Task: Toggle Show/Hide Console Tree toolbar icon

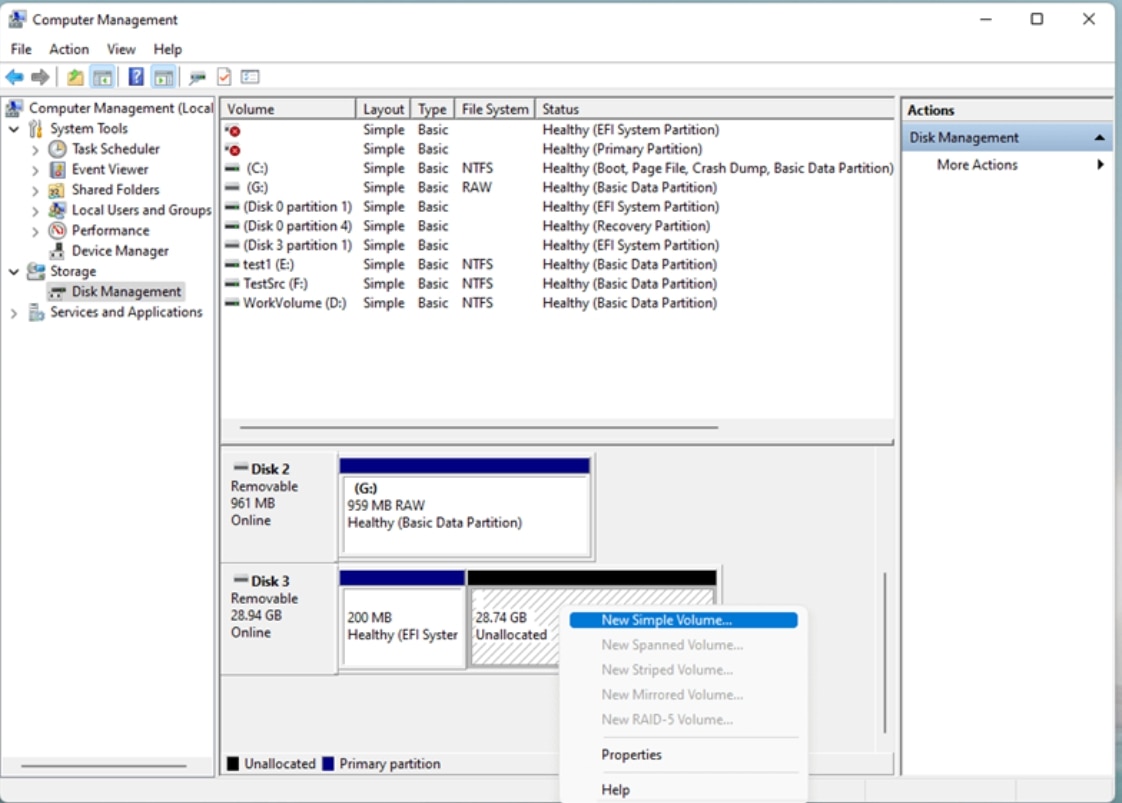Action: 102,77
